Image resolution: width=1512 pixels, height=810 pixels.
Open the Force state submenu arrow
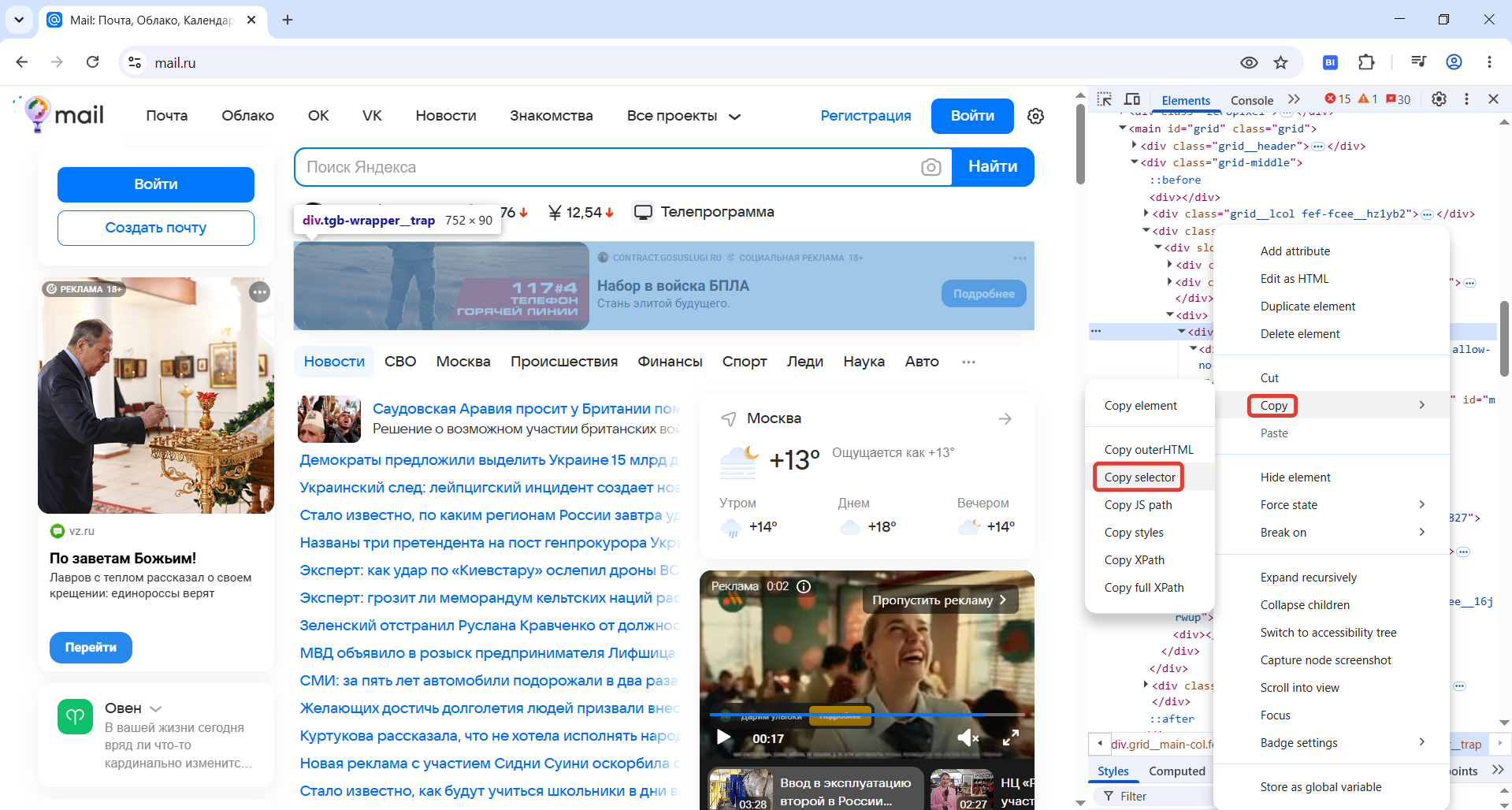1421,504
